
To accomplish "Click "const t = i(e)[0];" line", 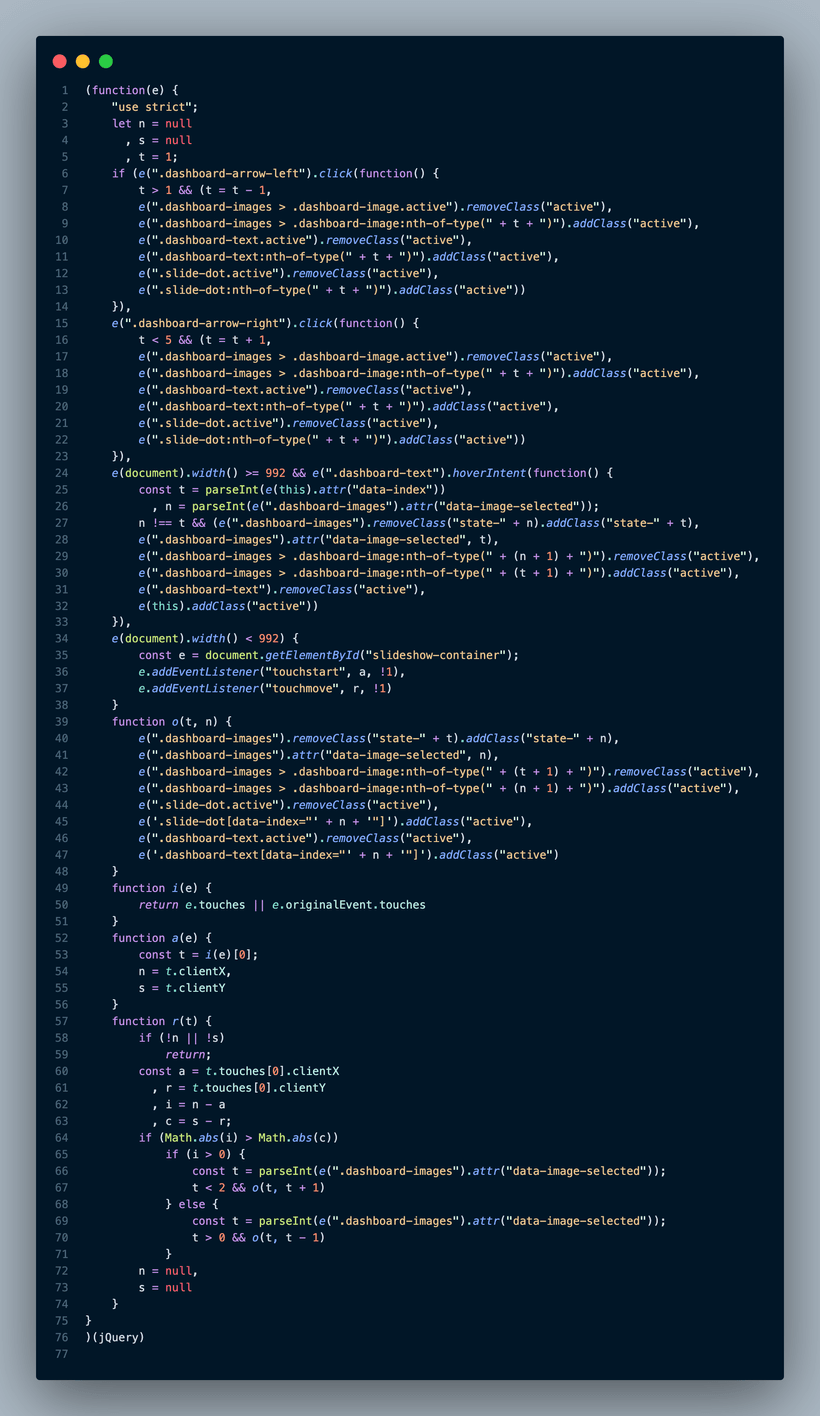I will point(198,955).
